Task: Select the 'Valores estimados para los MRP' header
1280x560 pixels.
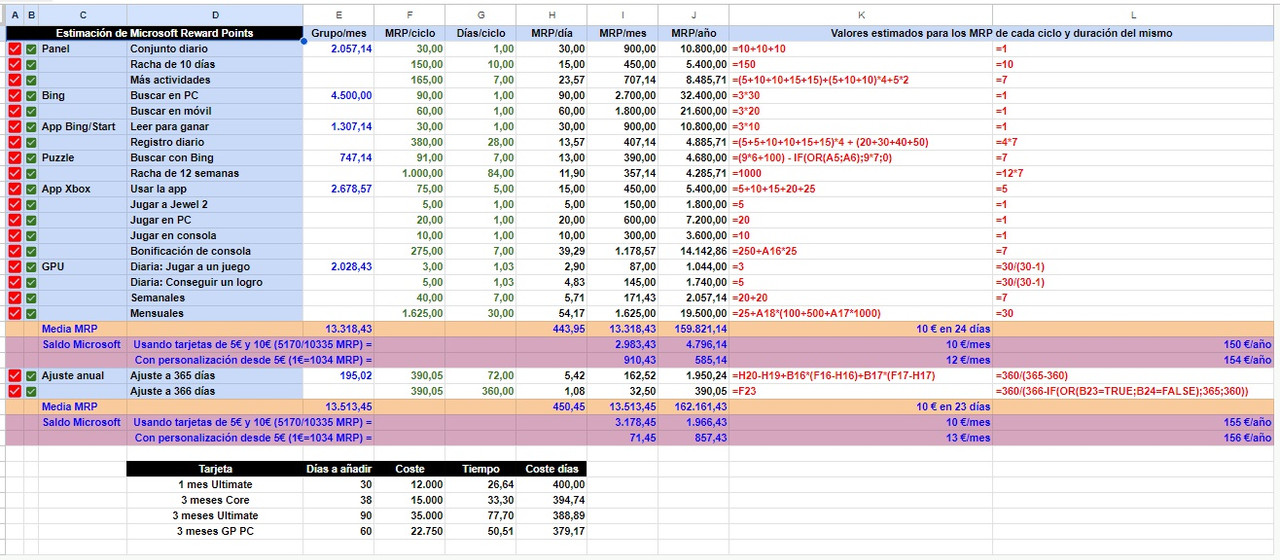Action: [x=1002, y=33]
